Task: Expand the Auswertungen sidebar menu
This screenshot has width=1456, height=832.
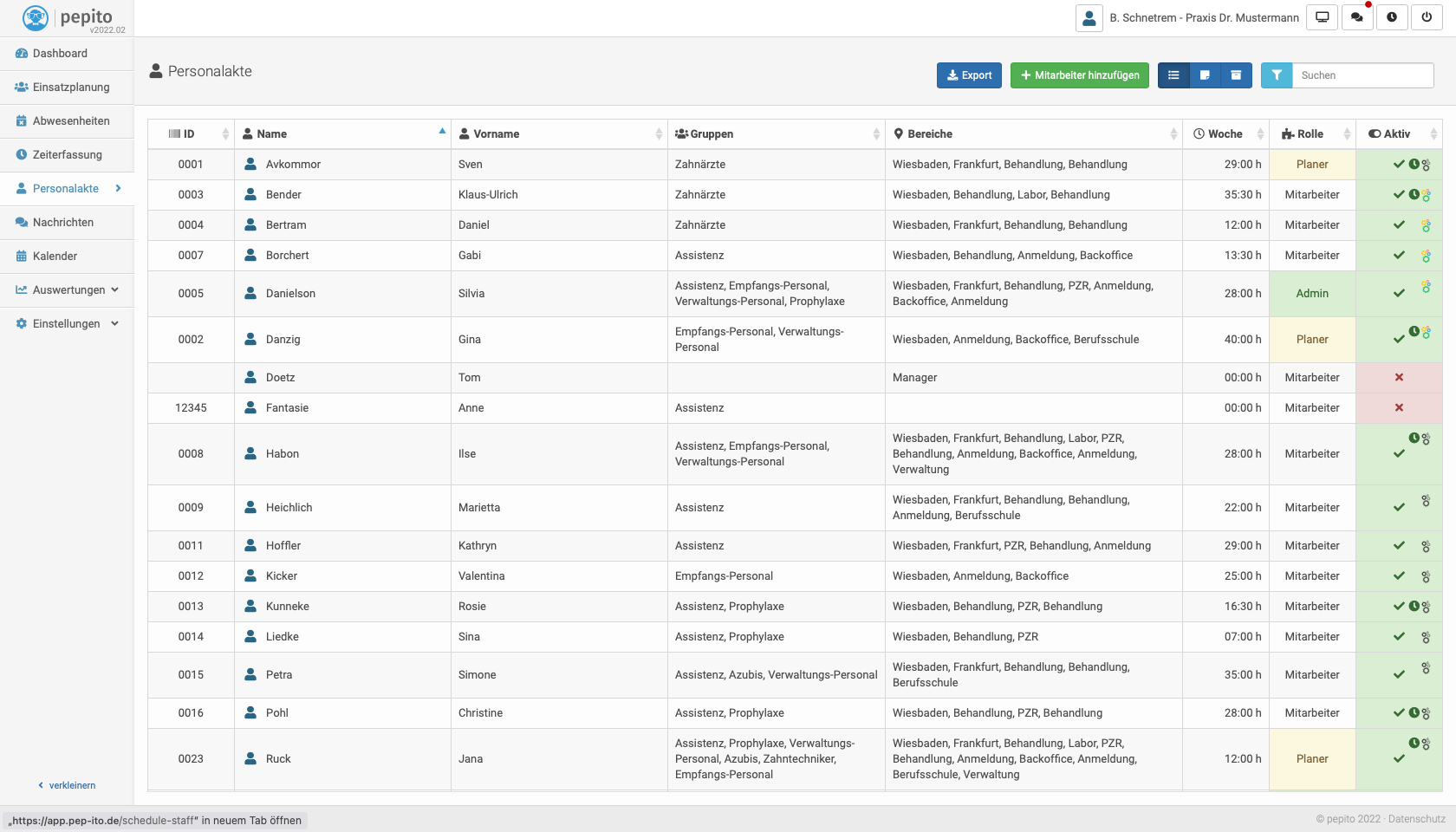Action: click(68, 289)
